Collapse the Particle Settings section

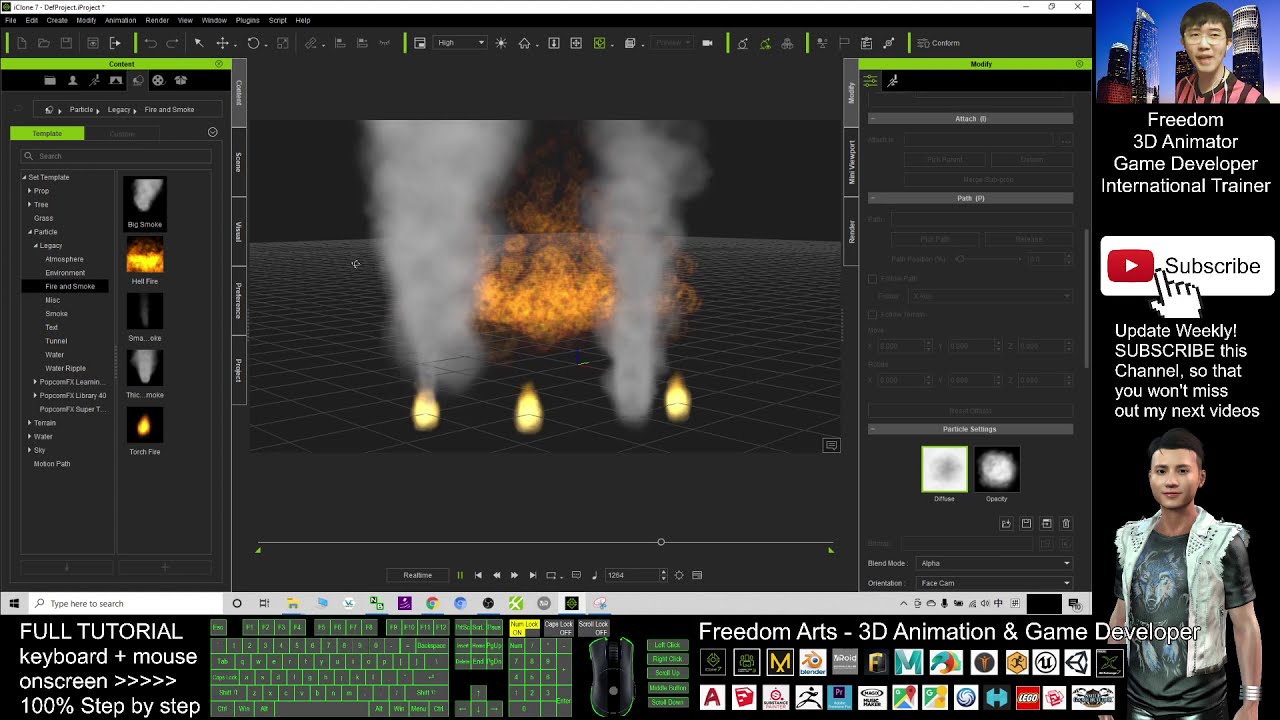point(871,429)
